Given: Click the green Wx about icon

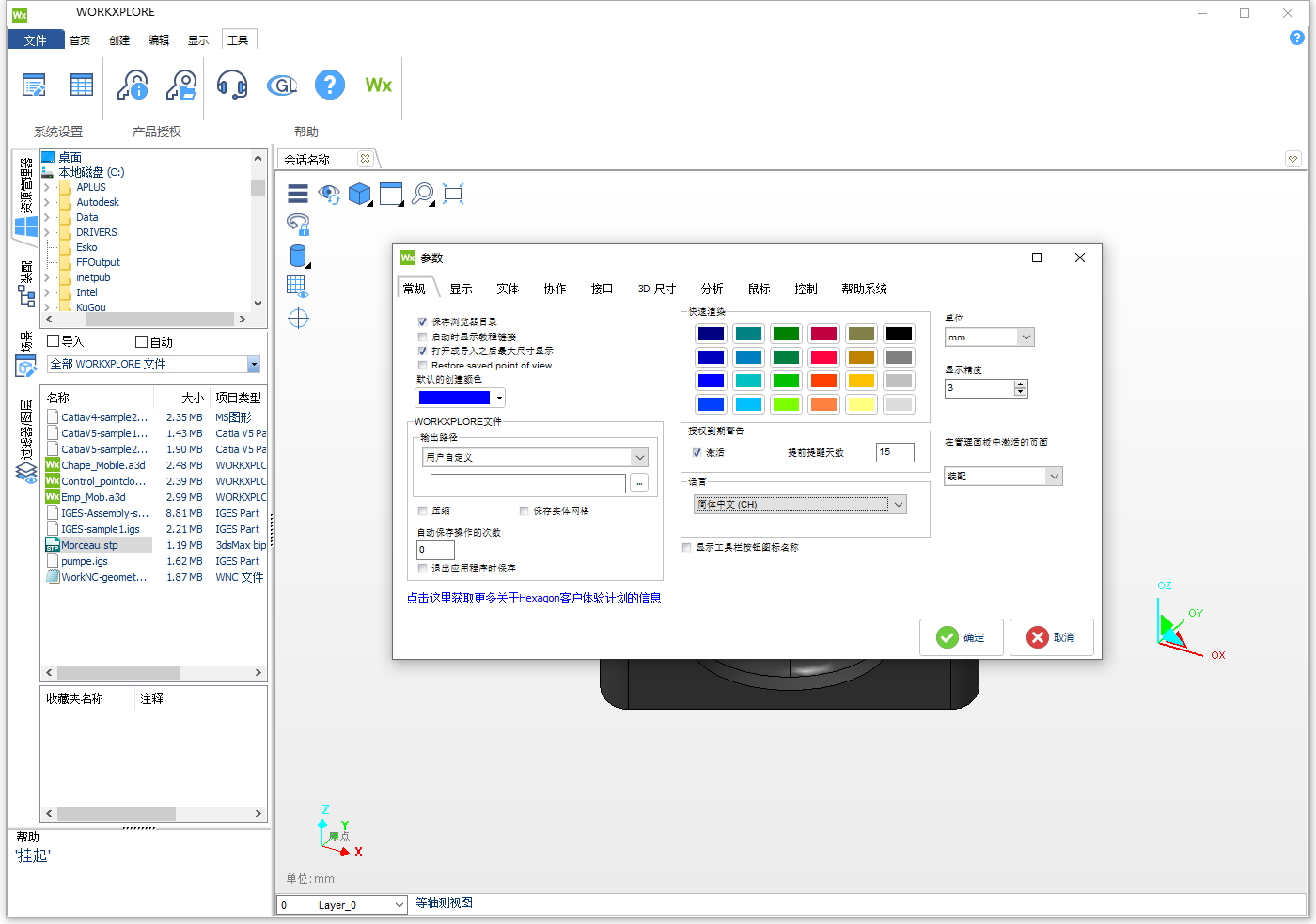Looking at the screenshot, I should click(x=379, y=86).
